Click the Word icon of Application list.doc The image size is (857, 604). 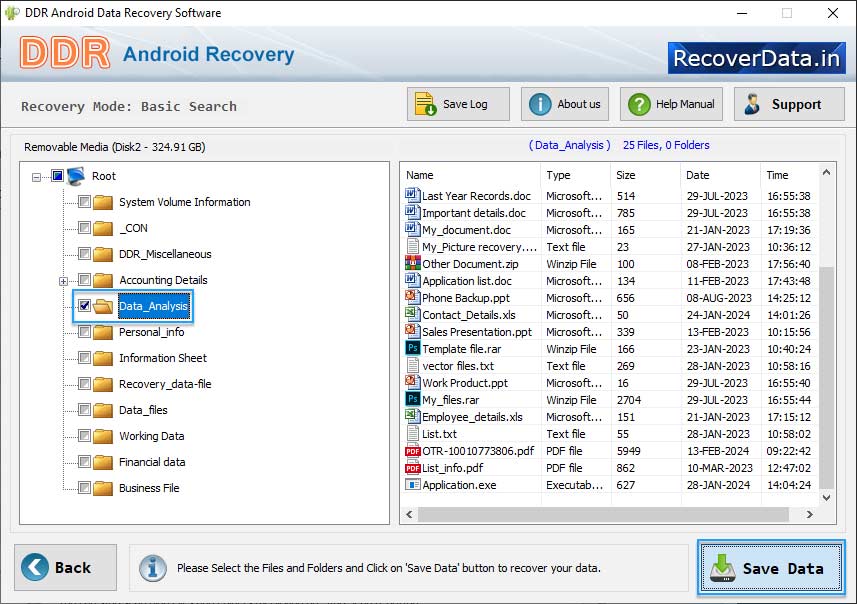412,280
